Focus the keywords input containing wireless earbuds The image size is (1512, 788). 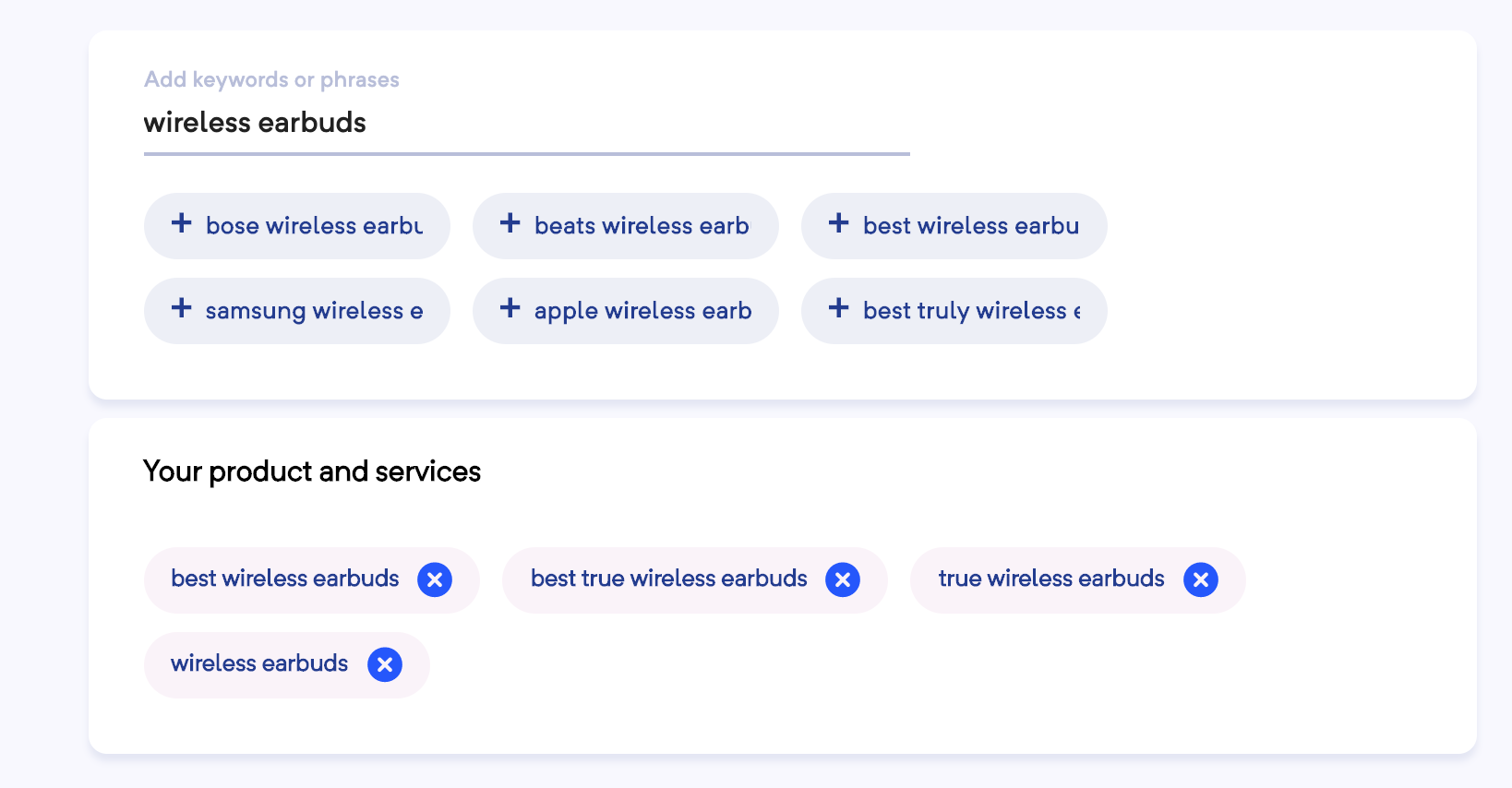click(527, 123)
